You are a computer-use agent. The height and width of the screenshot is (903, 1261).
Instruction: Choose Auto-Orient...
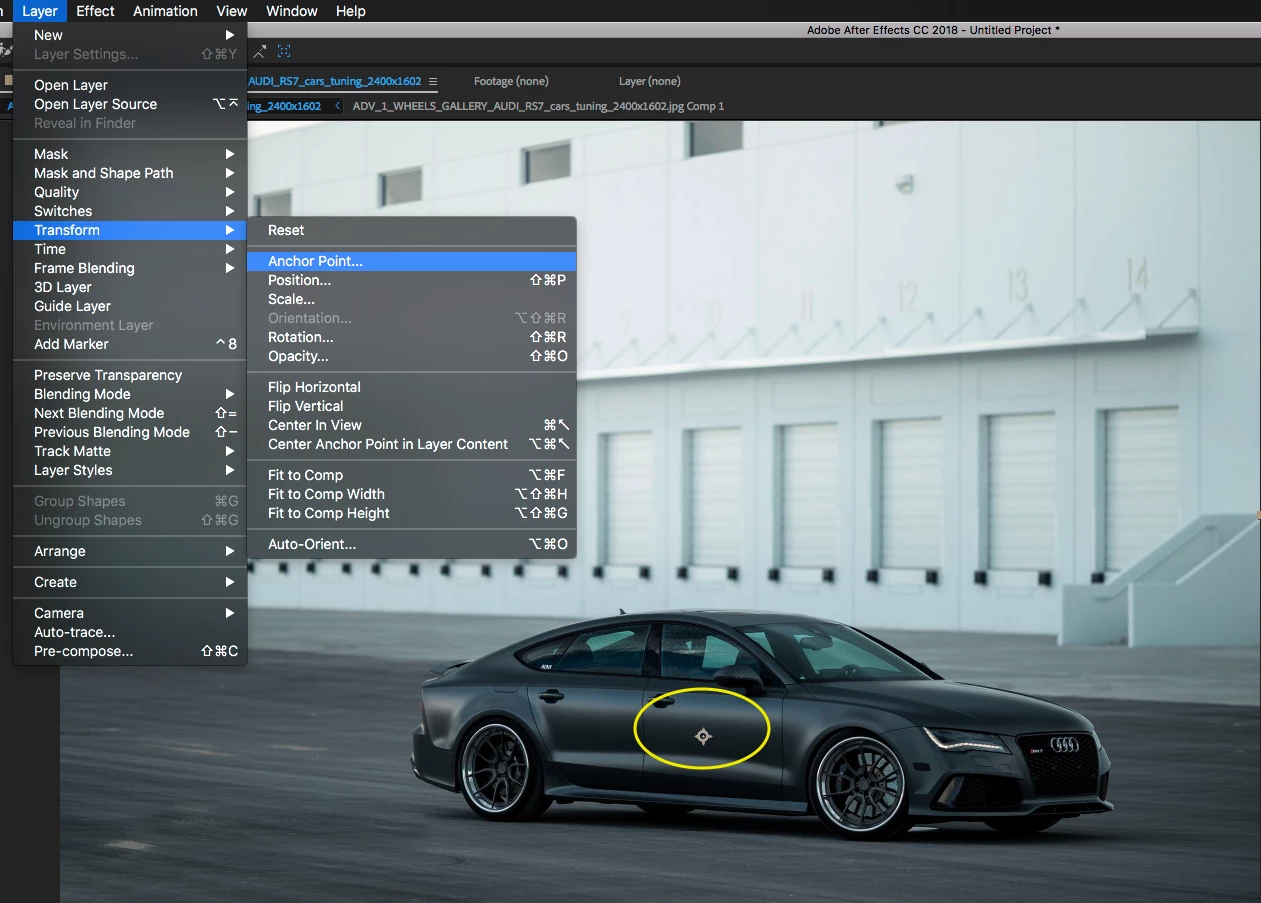(x=412, y=544)
